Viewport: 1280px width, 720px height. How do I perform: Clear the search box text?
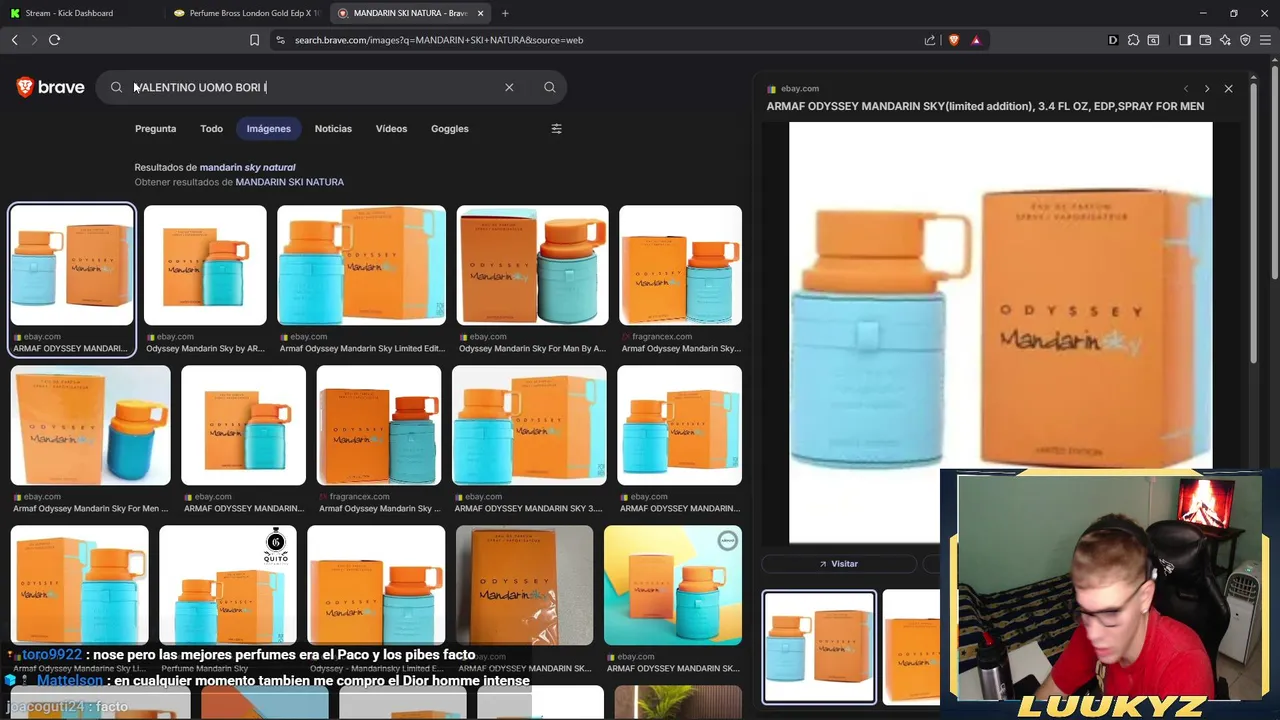[509, 87]
